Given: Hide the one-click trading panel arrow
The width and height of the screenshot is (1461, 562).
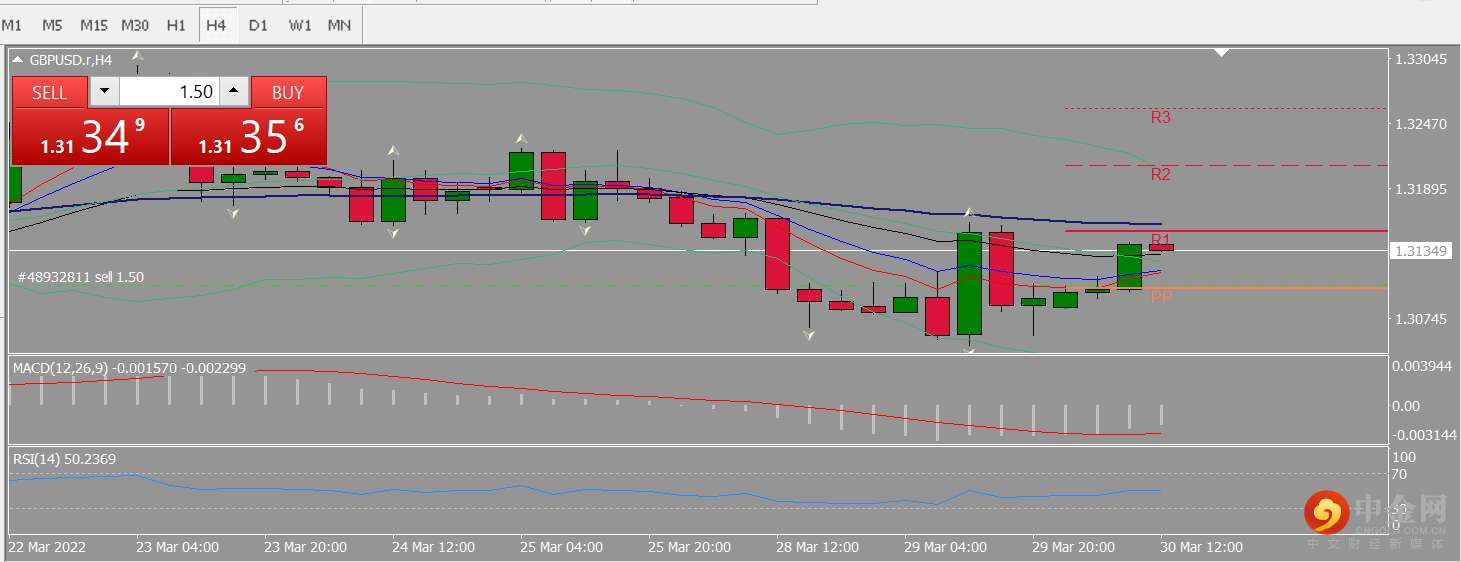Looking at the screenshot, I should tap(19, 60).
